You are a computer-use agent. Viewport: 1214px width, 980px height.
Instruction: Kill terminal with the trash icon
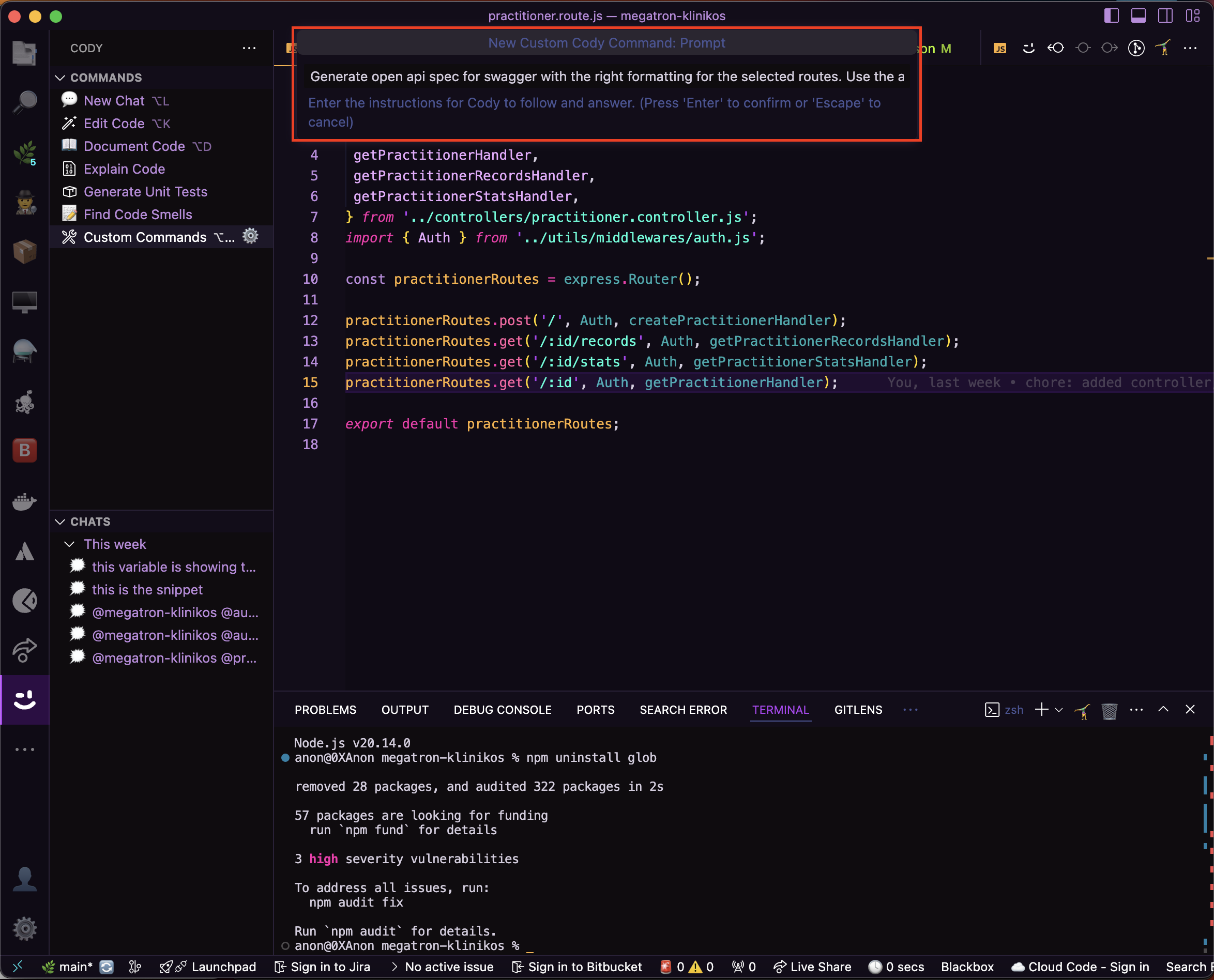[x=1109, y=710]
